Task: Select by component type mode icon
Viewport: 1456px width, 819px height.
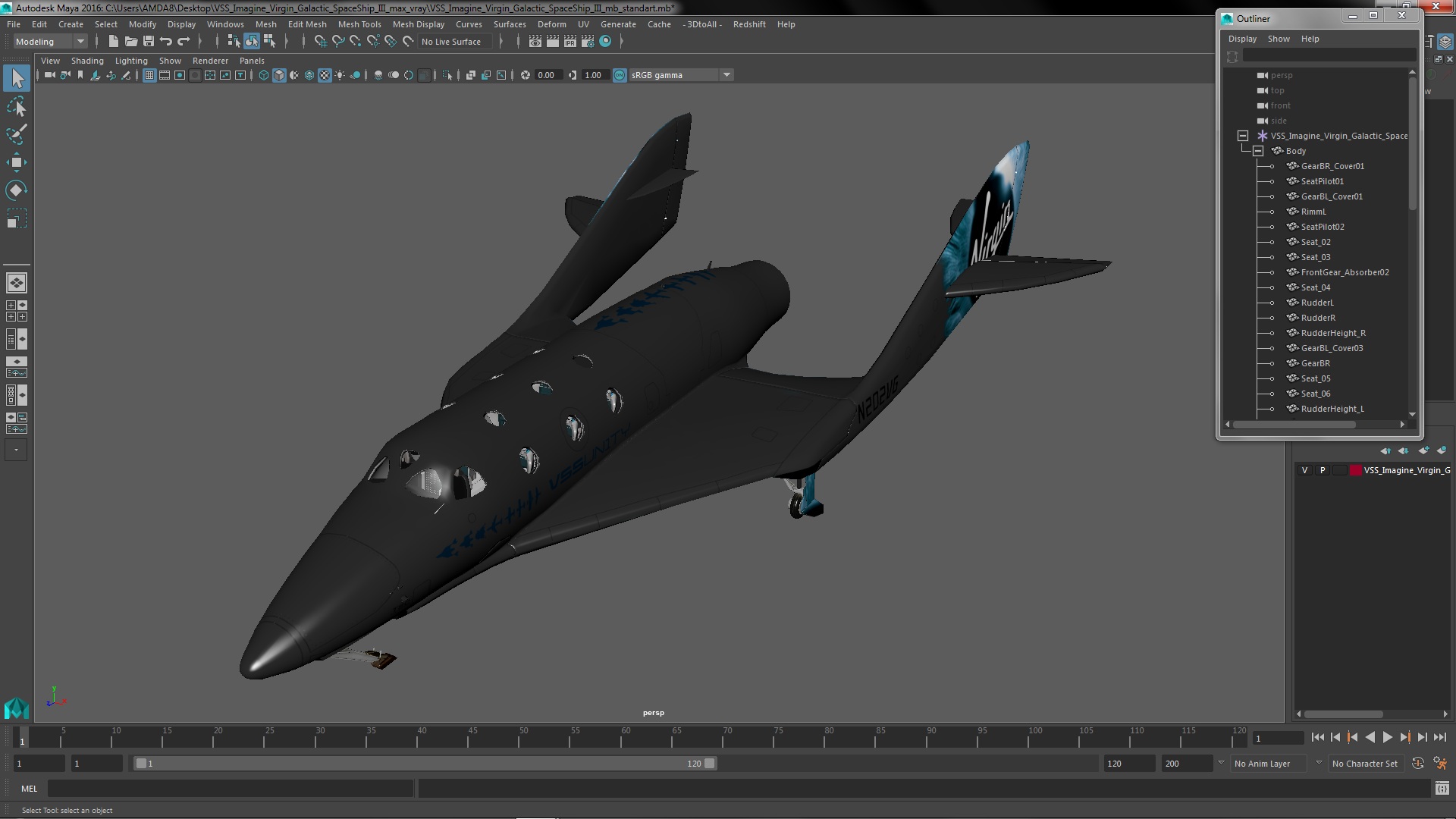Action: [269, 42]
